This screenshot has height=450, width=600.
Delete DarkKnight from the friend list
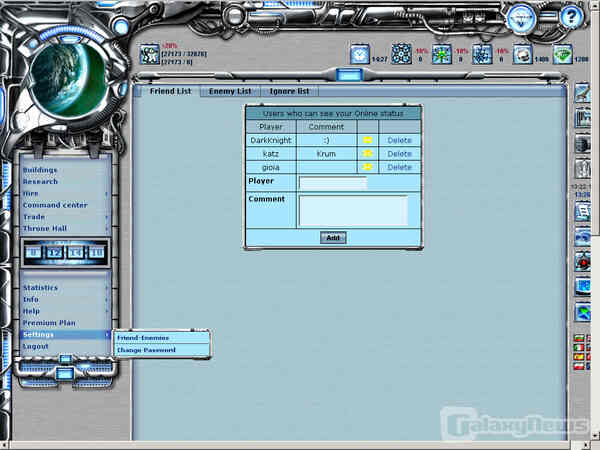(399, 140)
